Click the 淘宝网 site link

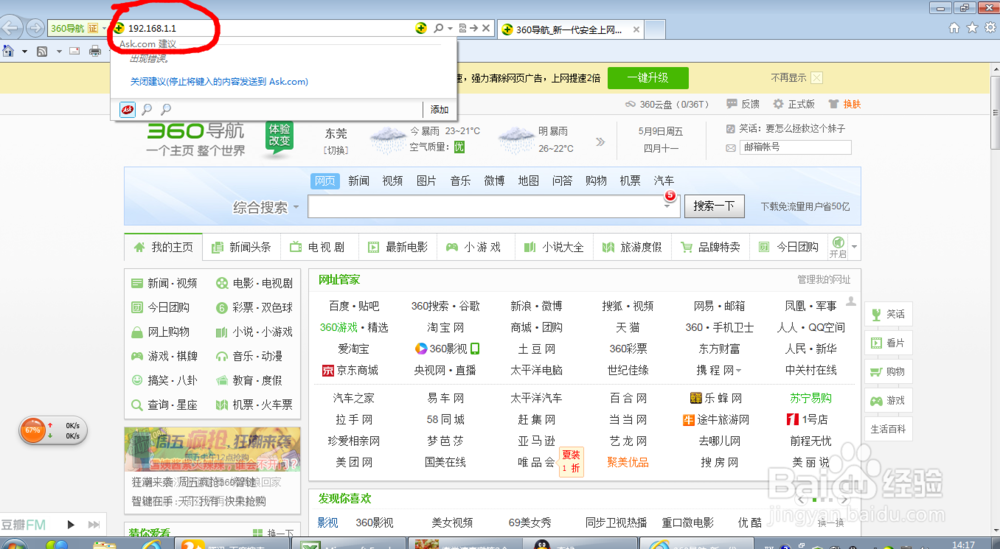(445, 328)
